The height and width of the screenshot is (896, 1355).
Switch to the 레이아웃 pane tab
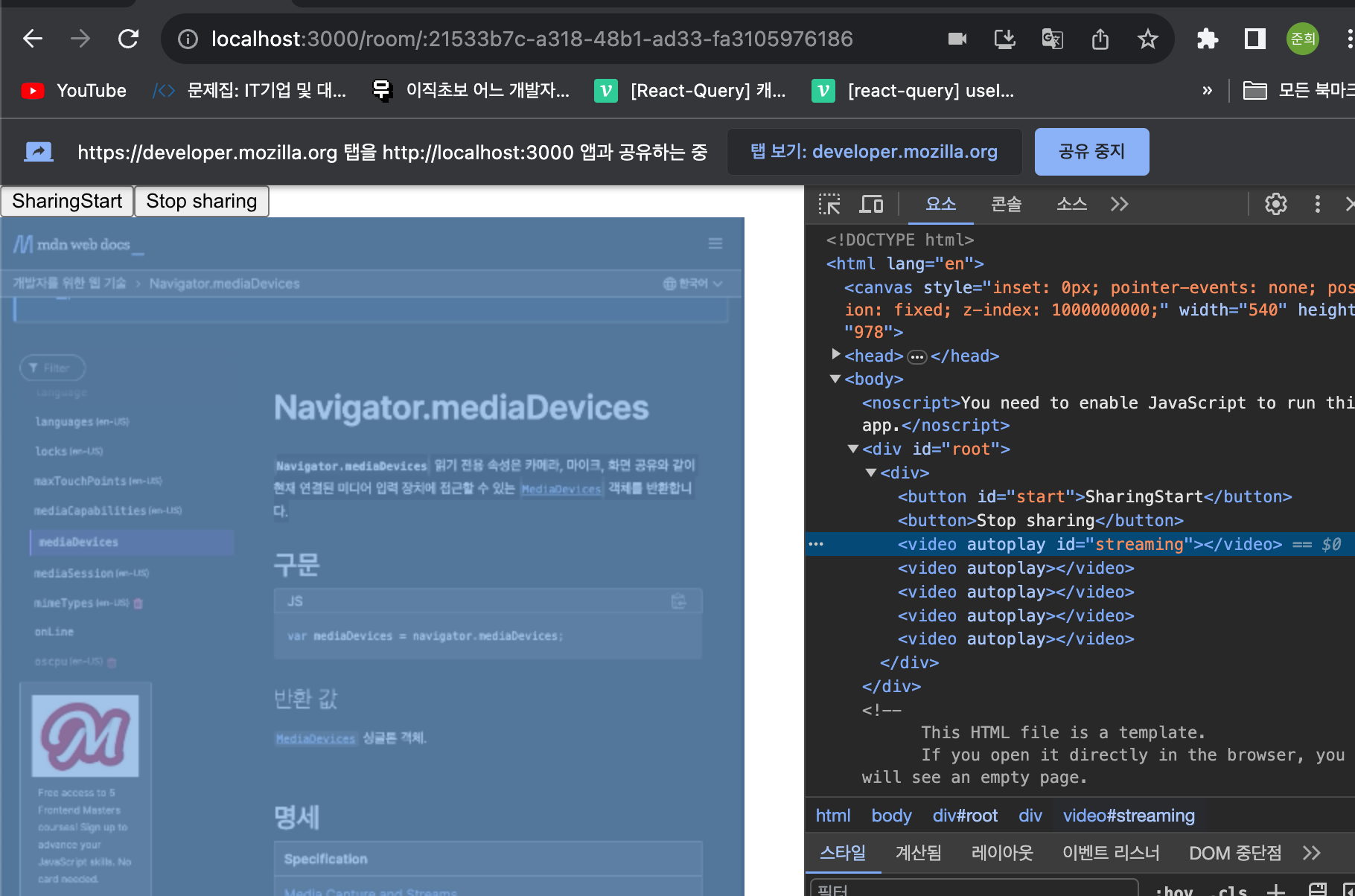[x=1002, y=853]
